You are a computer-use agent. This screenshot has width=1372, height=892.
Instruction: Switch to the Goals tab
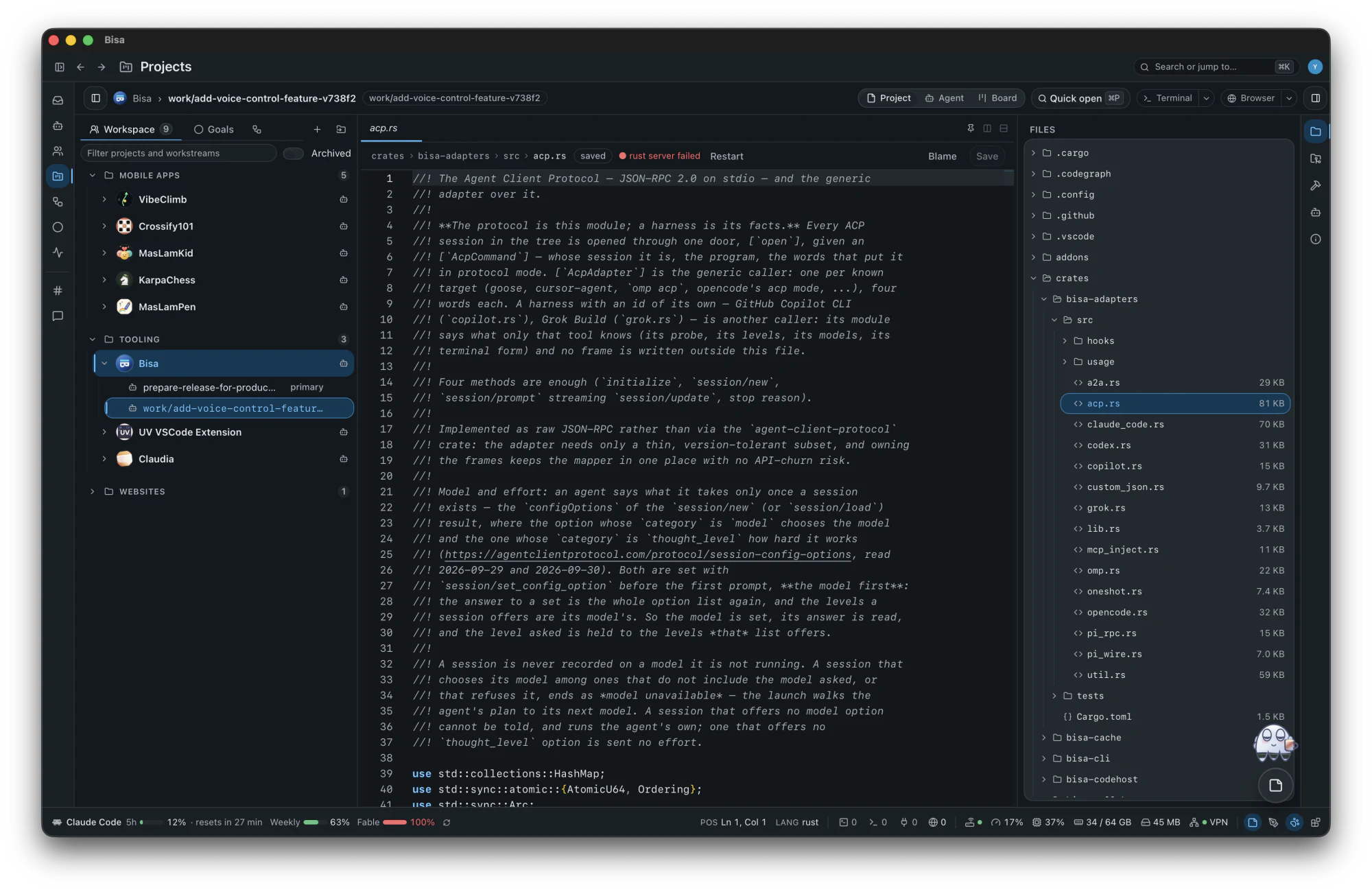coord(214,129)
